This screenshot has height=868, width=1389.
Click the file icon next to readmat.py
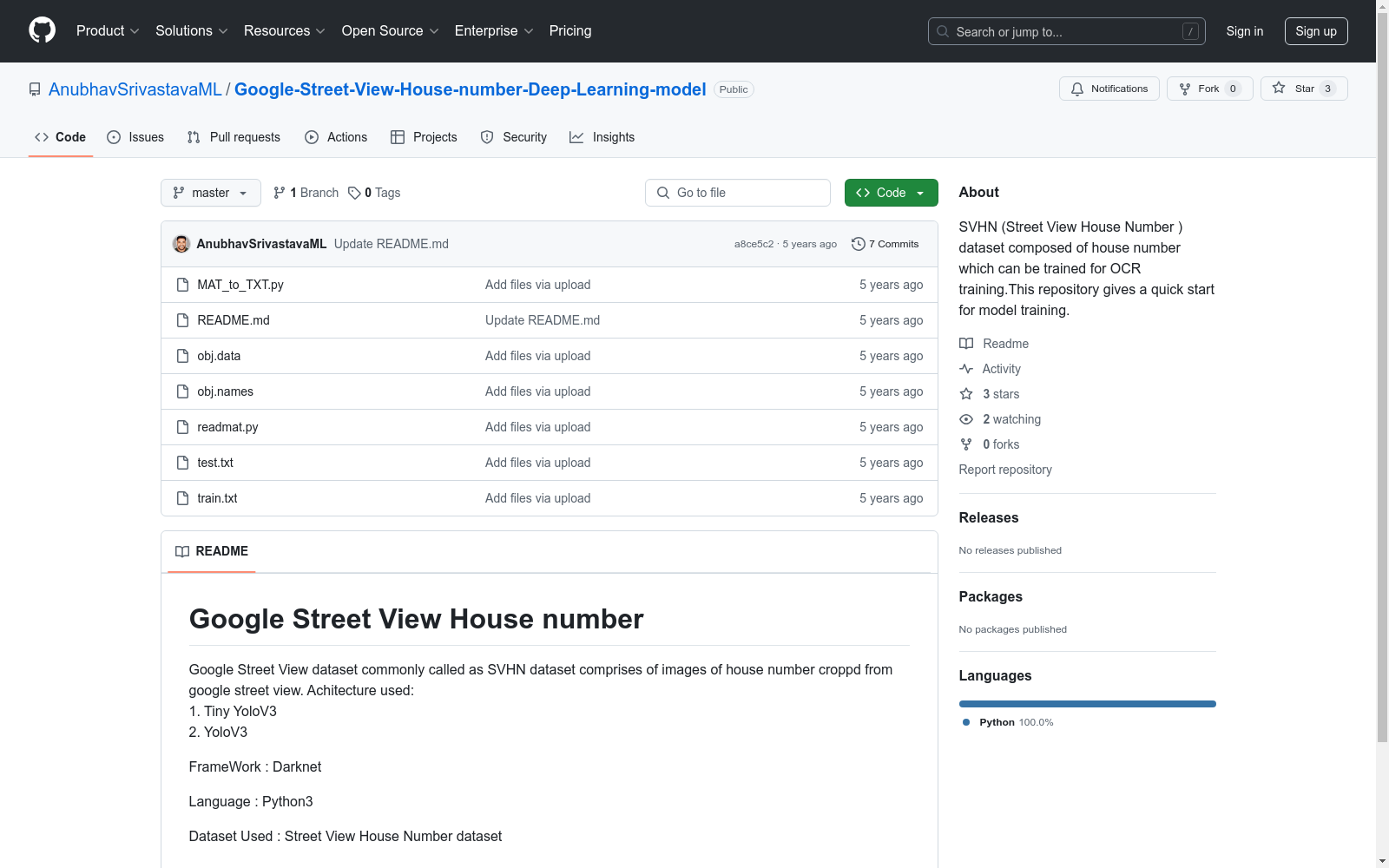[182, 427]
